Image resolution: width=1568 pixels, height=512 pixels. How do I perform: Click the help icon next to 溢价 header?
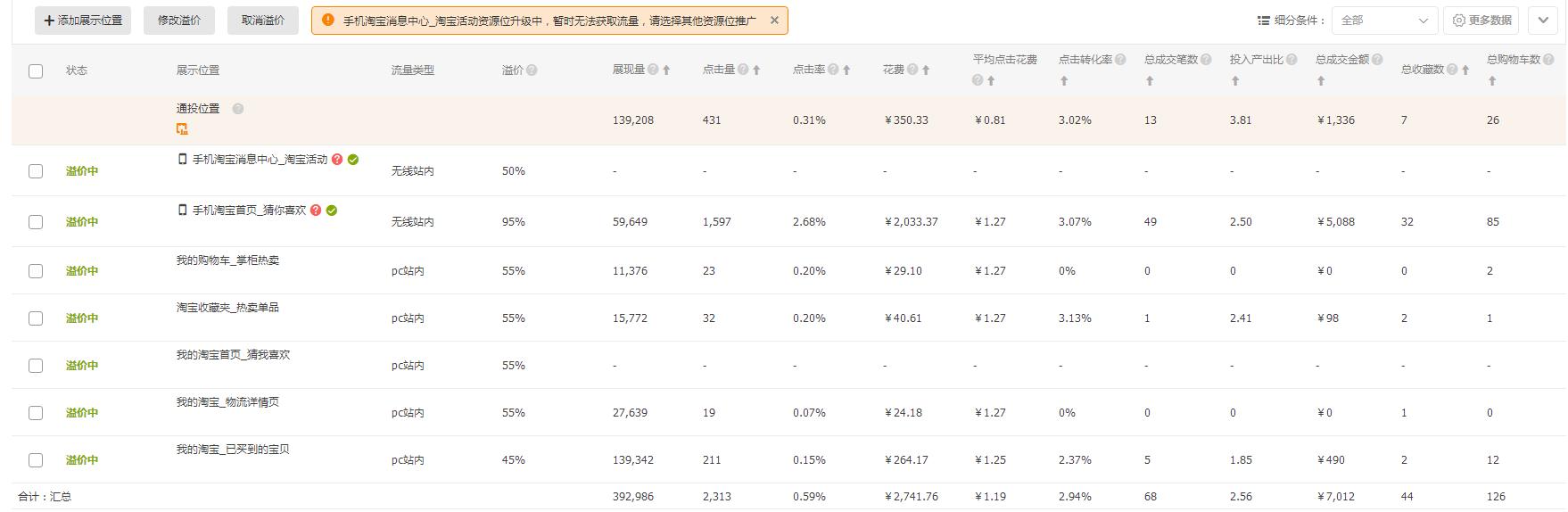[x=532, y=70]
